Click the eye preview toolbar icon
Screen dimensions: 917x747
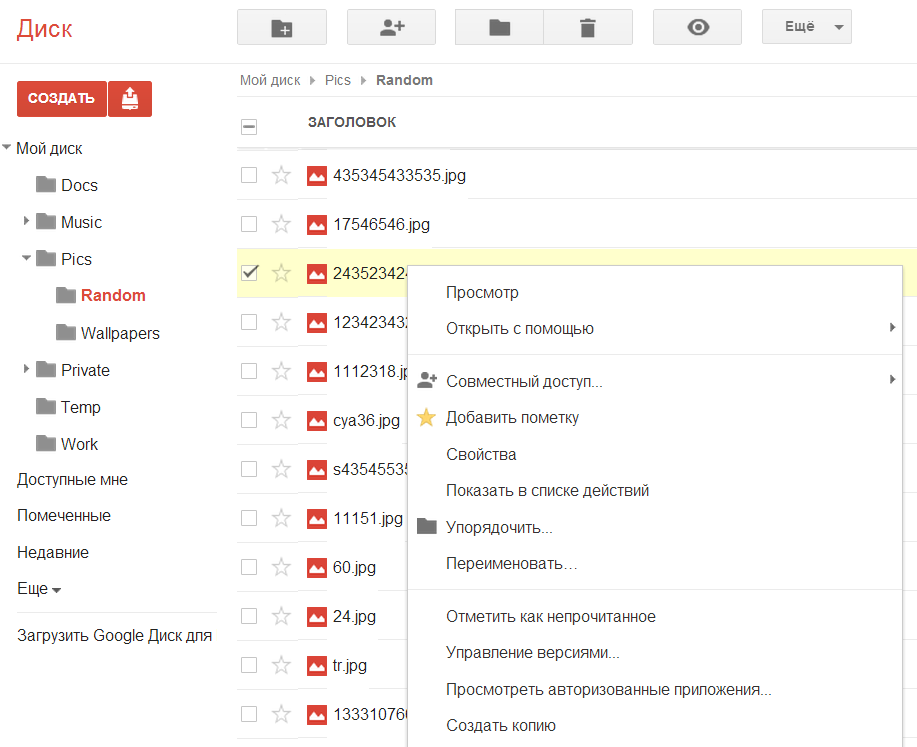point(698,28)
